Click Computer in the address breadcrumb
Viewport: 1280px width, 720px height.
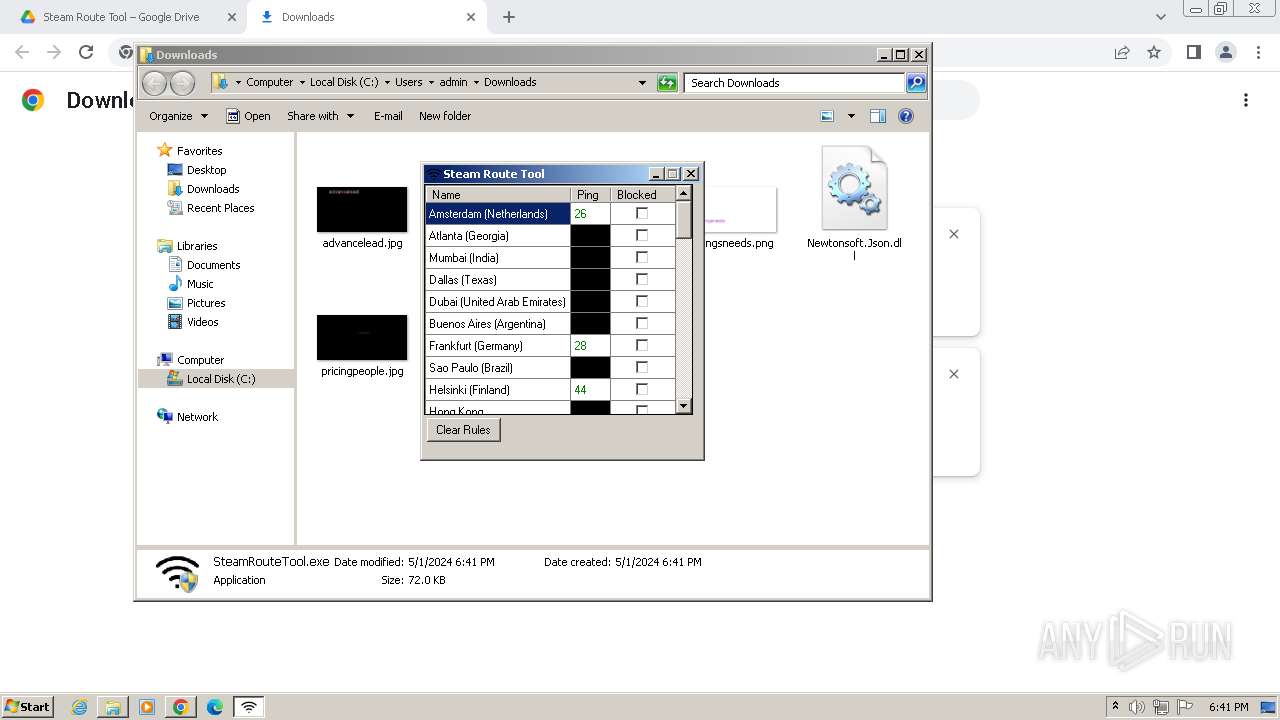[x=269, y=82]
